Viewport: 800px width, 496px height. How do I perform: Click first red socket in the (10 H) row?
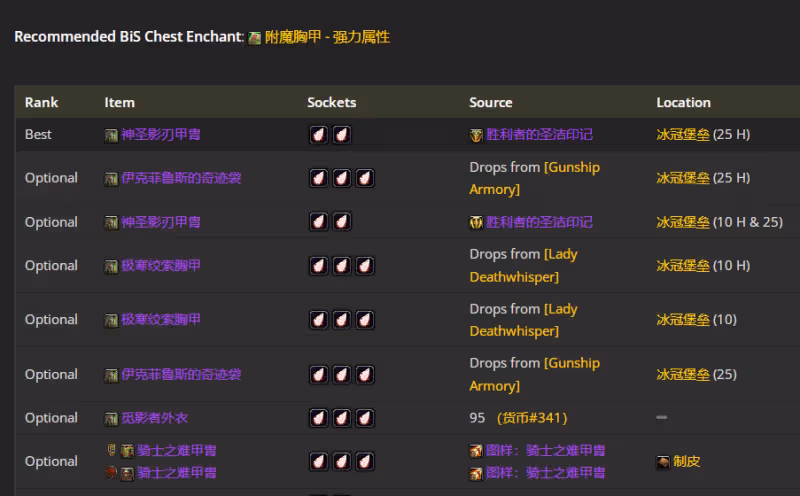[319, 266]
